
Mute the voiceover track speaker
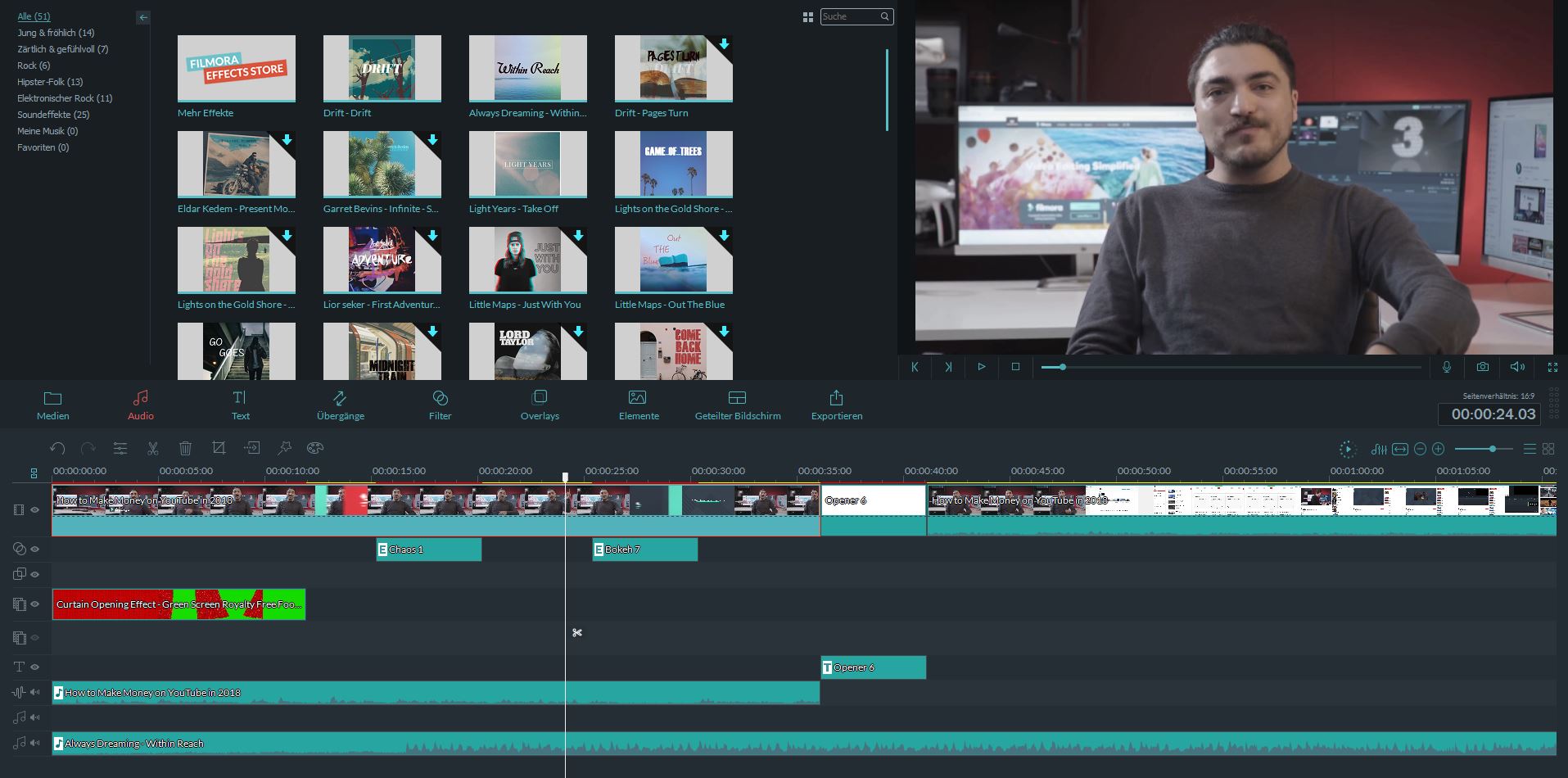click(x=35, y=692)
